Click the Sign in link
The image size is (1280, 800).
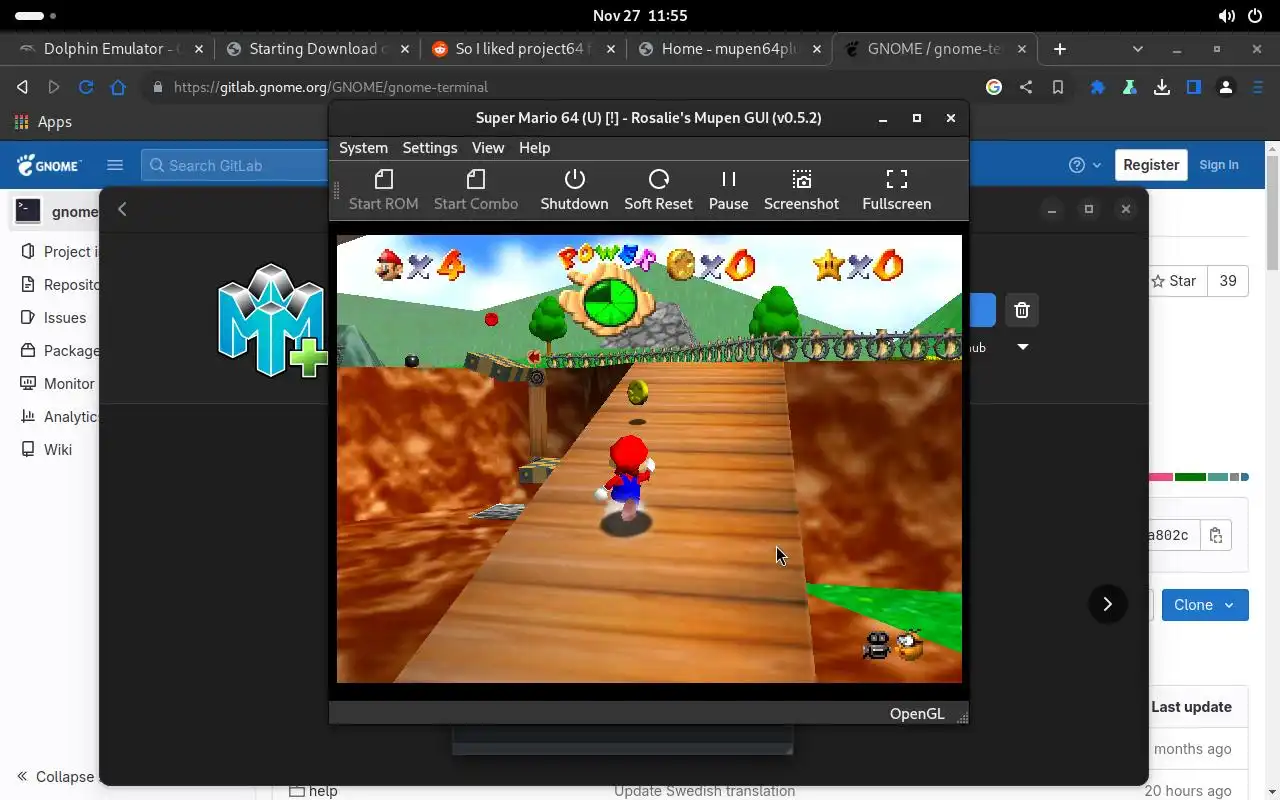tap(1218, 165)
